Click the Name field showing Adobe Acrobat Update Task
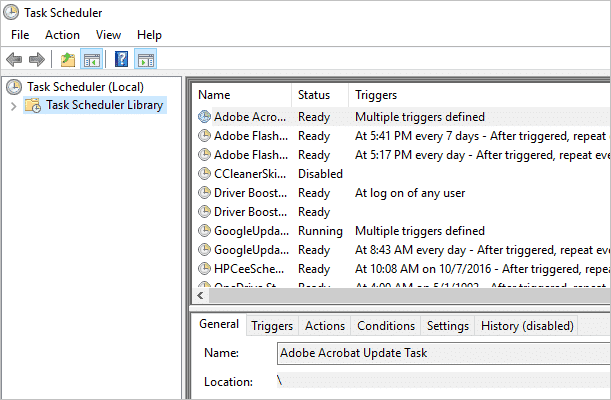This screenshot has height=400, width=611. (x=443, y=353)
